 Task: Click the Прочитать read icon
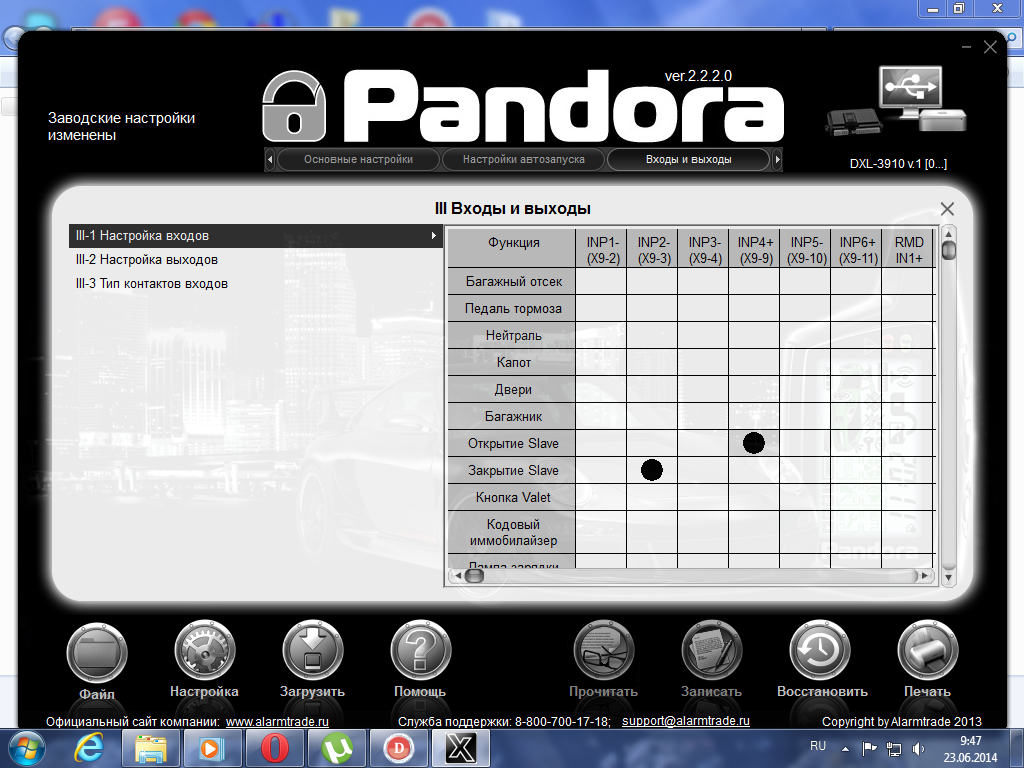pyautogui.click(x=604, y=653)
